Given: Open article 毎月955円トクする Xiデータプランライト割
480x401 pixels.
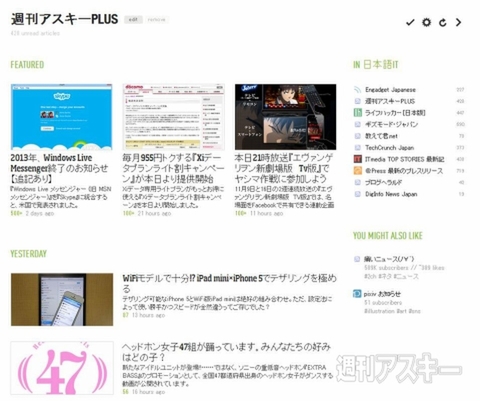Looking at the screenshot, I should coord(172,168).
